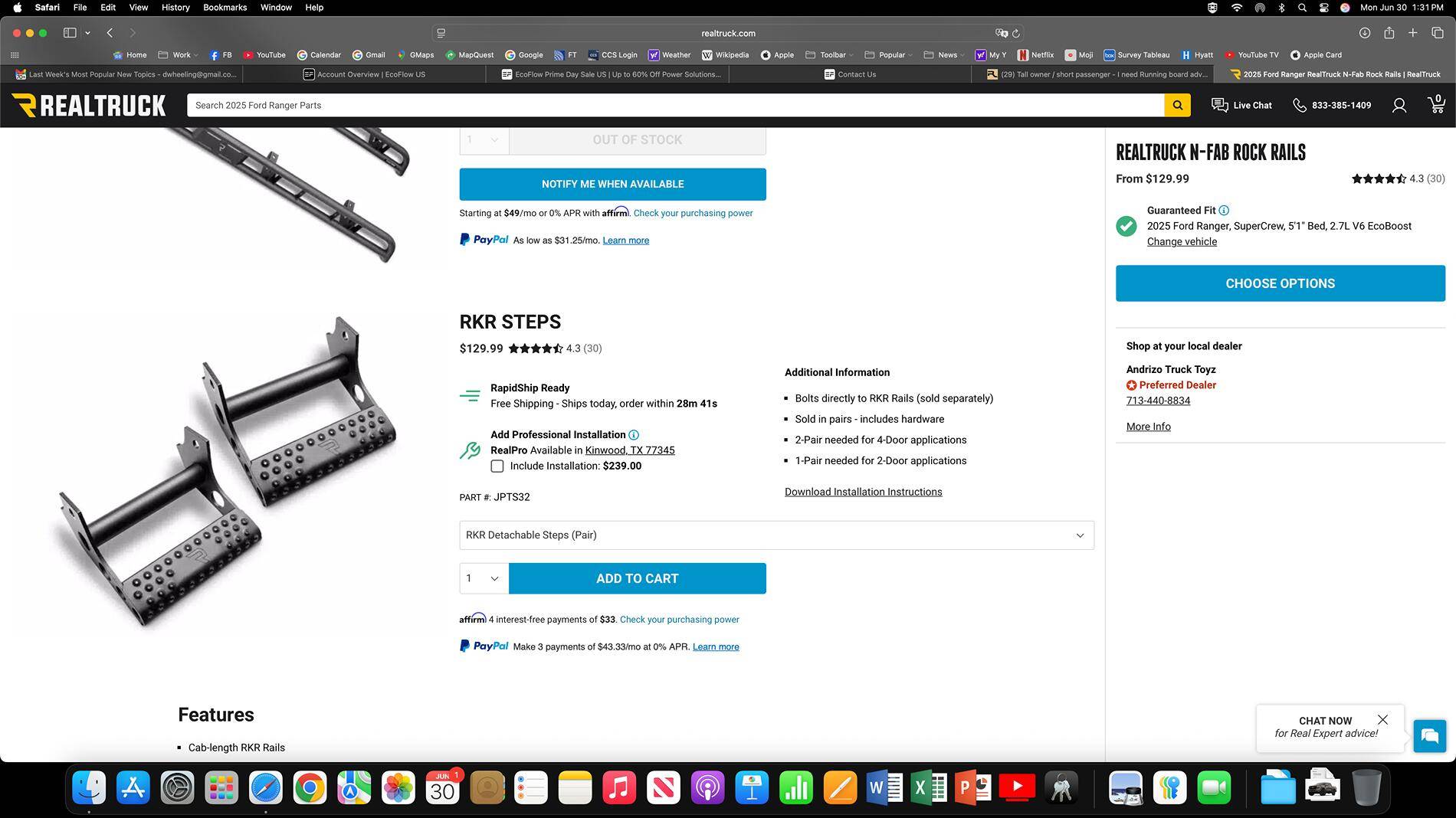The image size is (1456, 818).
Task: Open Netflix bookmark in favorites bar
Action: pyautogui.click(x=1035, y=55)
